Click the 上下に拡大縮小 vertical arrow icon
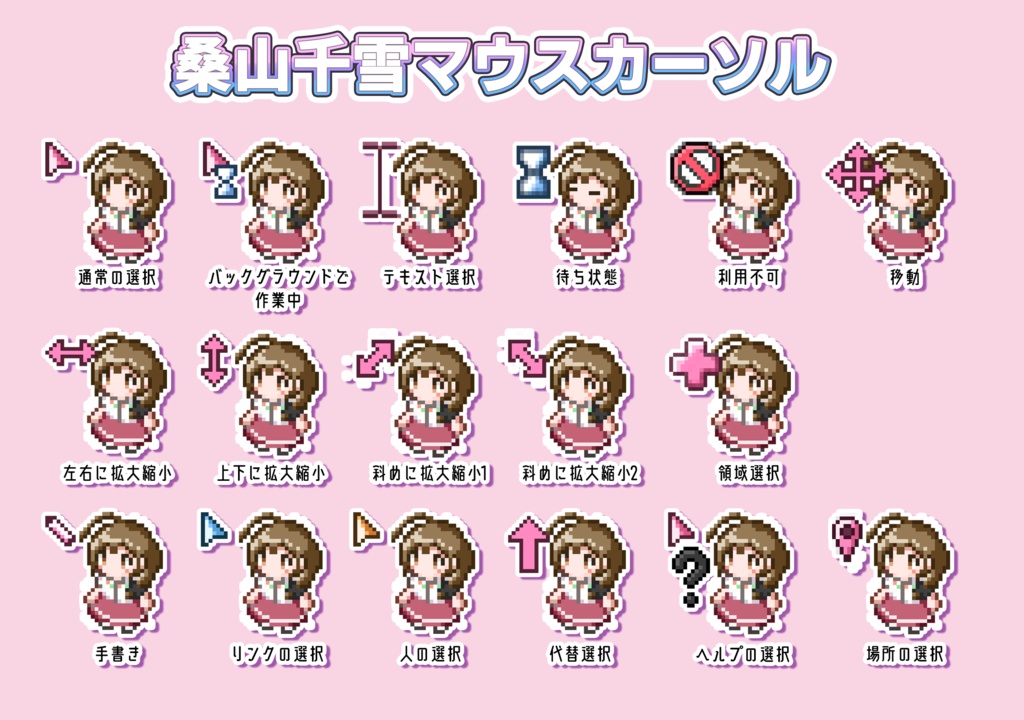This screenshot has width=1024, height=720. click(215, 360)
